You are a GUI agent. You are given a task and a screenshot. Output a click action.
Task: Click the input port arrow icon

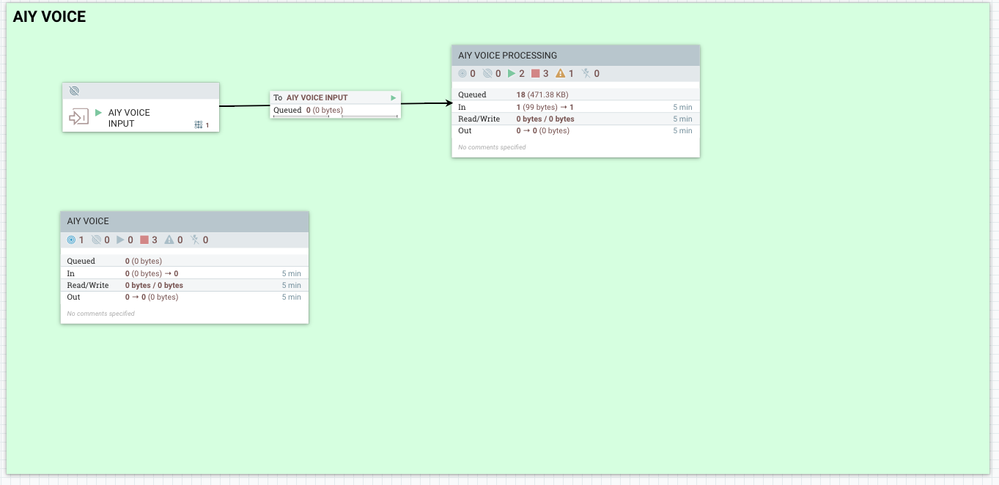(78, 117)
